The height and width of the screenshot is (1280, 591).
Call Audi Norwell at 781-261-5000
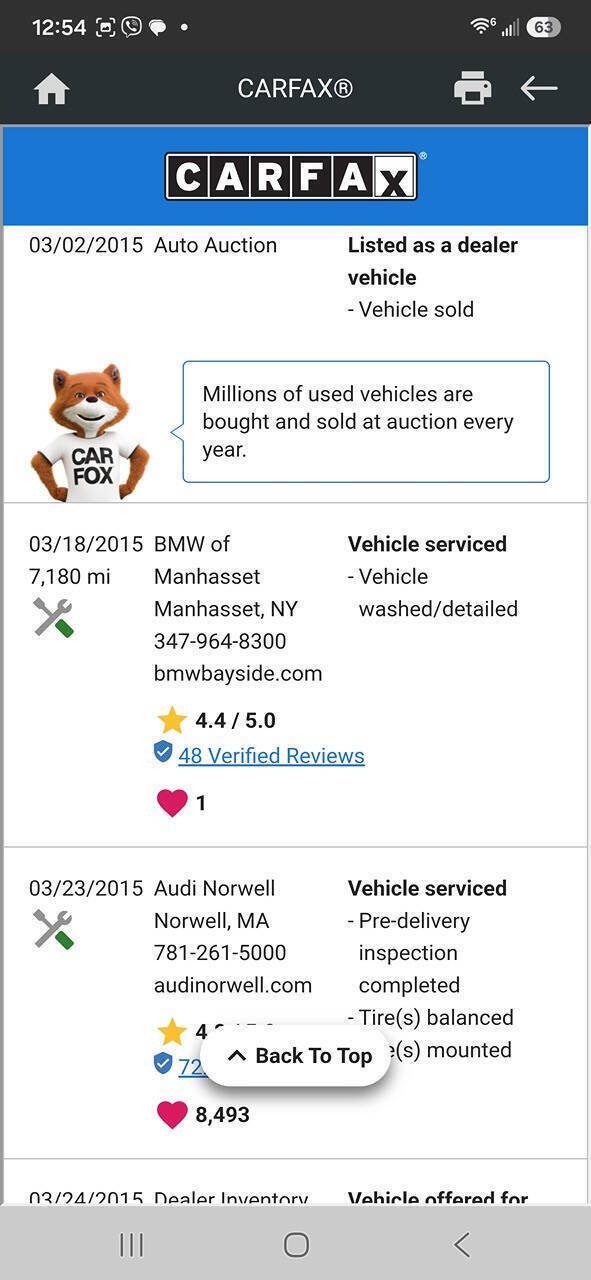tap(220, 953)
